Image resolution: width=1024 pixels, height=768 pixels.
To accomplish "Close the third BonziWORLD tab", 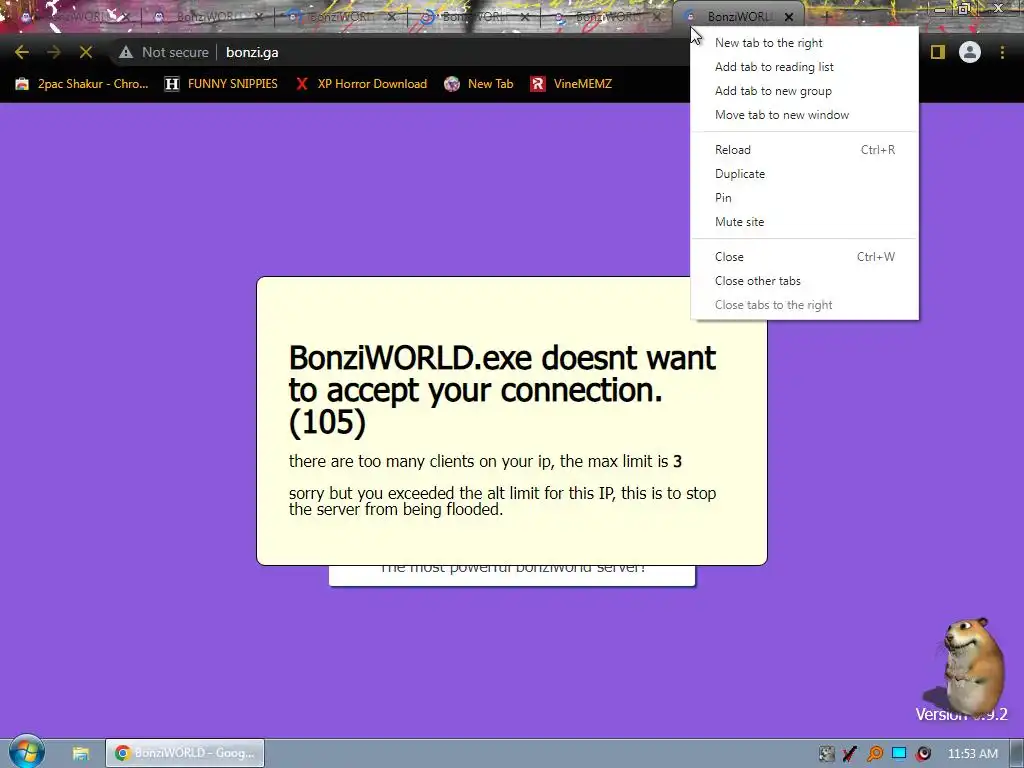I will tap(392, 17).
